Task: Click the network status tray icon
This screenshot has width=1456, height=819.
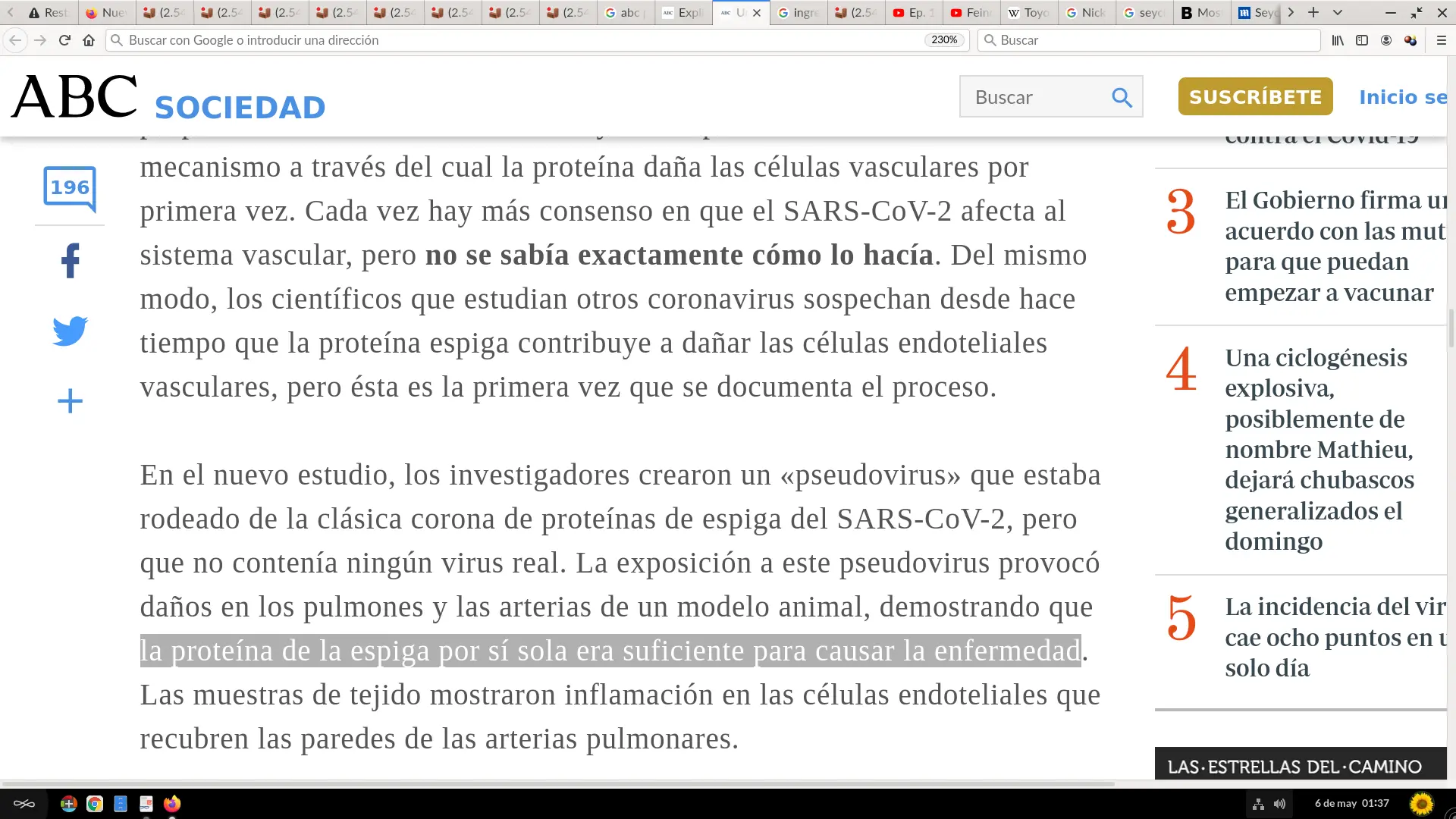Action: point(1258,804)
